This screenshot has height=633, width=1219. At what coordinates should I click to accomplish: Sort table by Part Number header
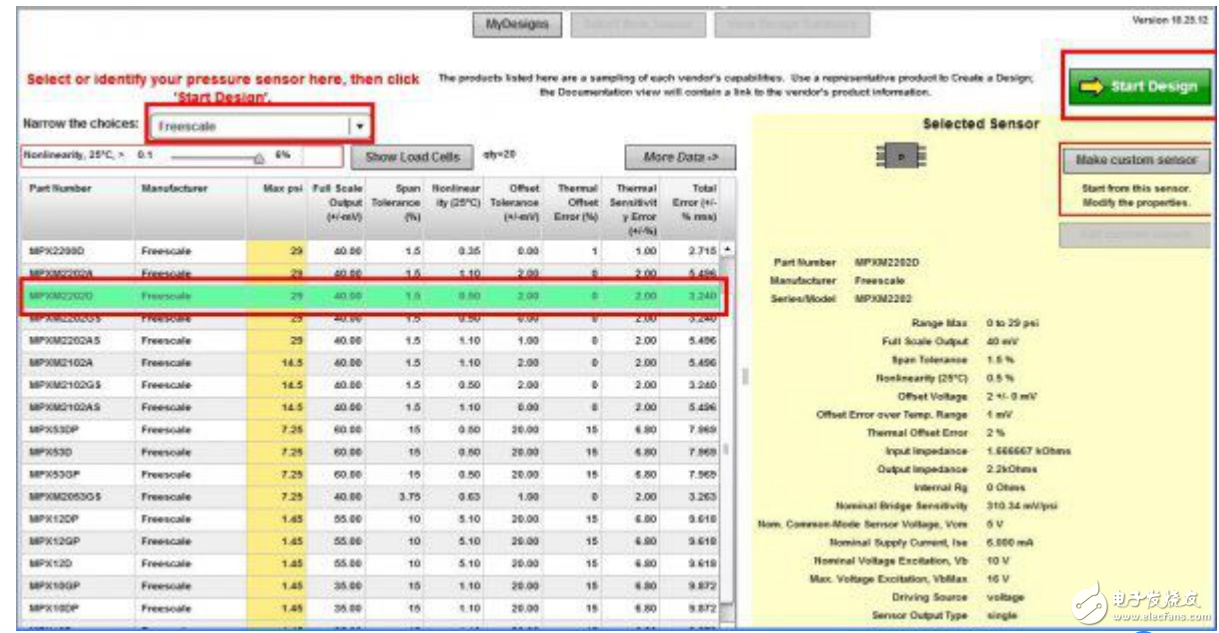(x=62, y=188)
